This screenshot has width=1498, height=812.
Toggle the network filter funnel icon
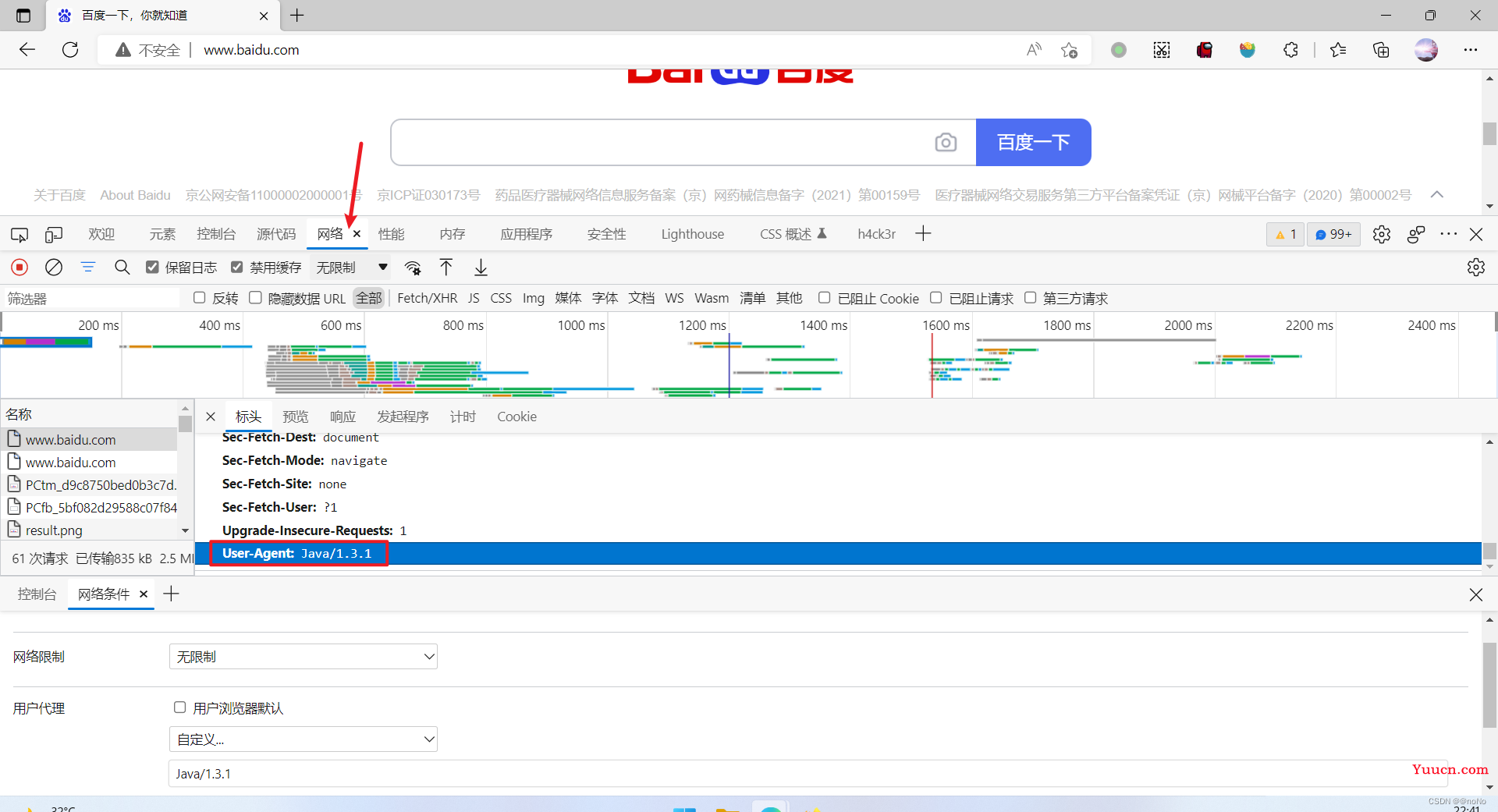(88, 268)
